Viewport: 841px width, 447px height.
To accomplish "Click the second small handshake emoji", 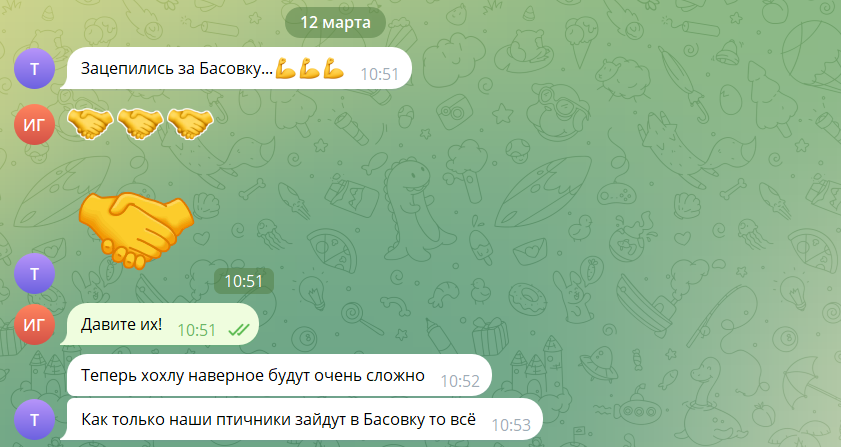I will pyautogui.click(x=140, y=124).
